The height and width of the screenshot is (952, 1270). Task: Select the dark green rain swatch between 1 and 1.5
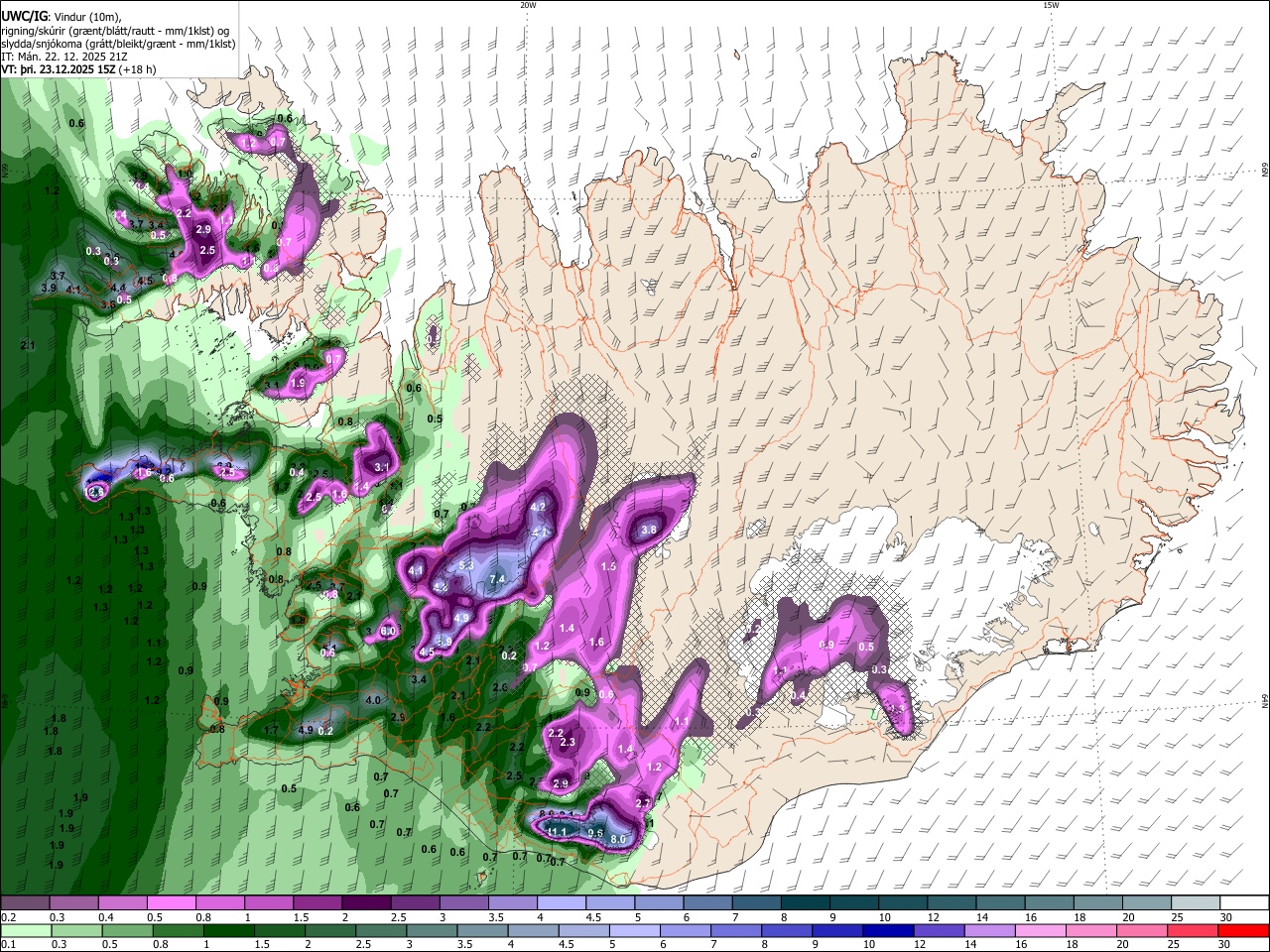point(228,930)
